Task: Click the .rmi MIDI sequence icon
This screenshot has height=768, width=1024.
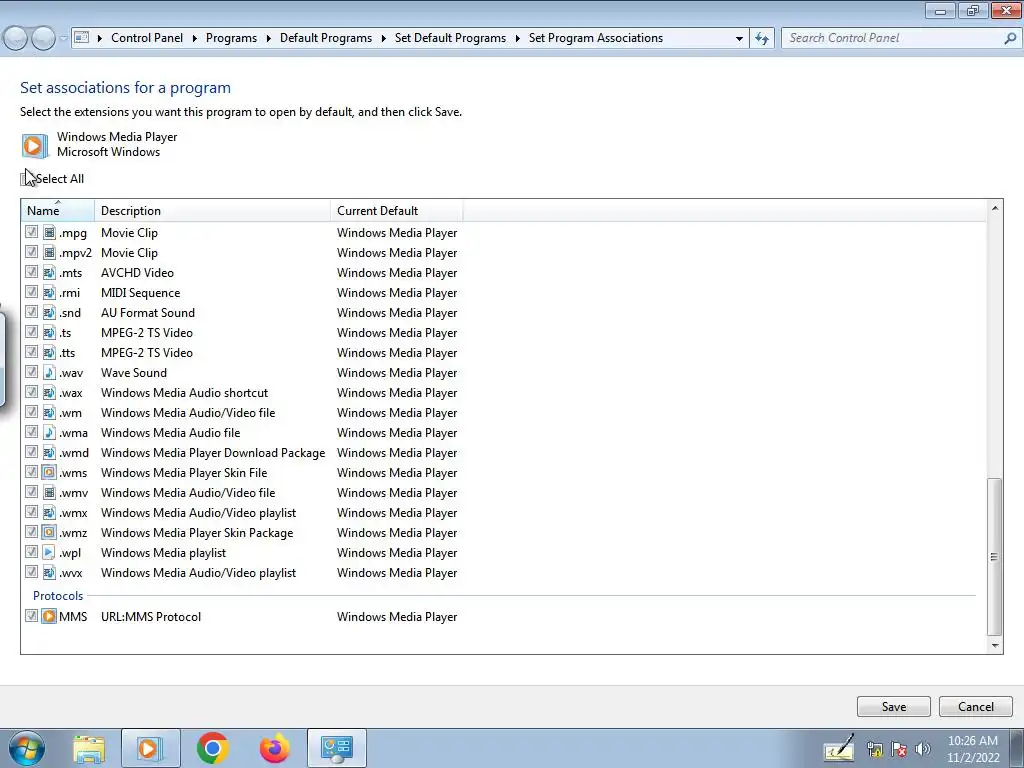Action: click(49, 293)
